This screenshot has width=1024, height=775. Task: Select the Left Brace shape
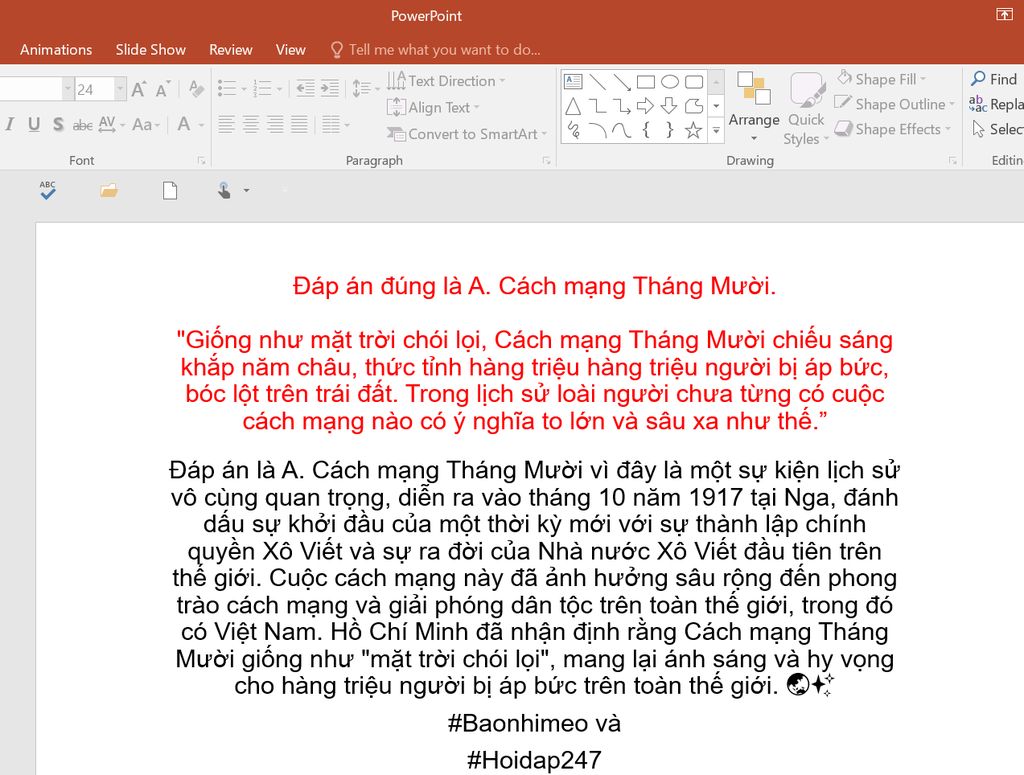click(x=646, y=130)
